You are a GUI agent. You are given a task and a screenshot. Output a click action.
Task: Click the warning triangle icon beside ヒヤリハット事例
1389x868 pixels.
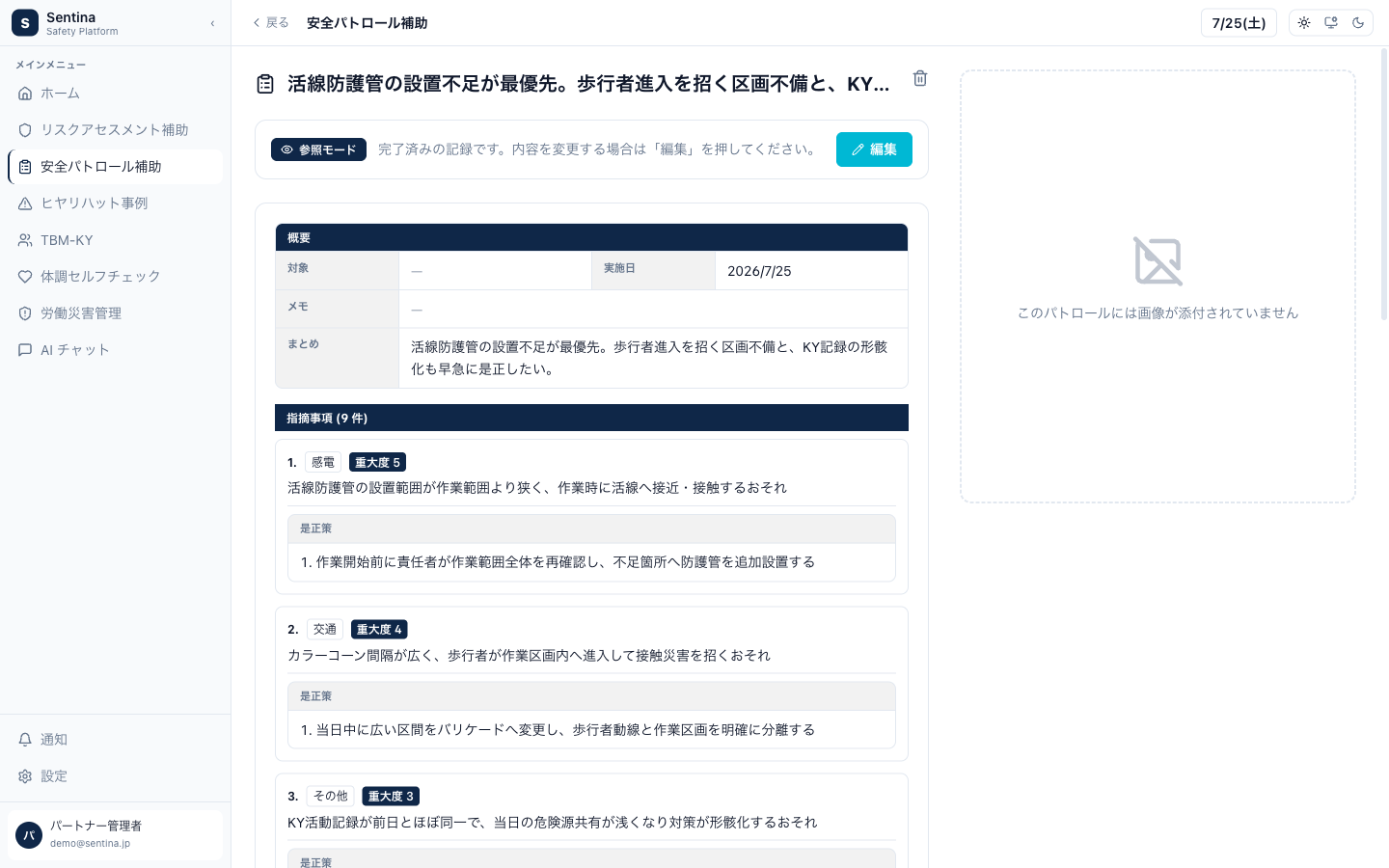click(x=25, y=203)
